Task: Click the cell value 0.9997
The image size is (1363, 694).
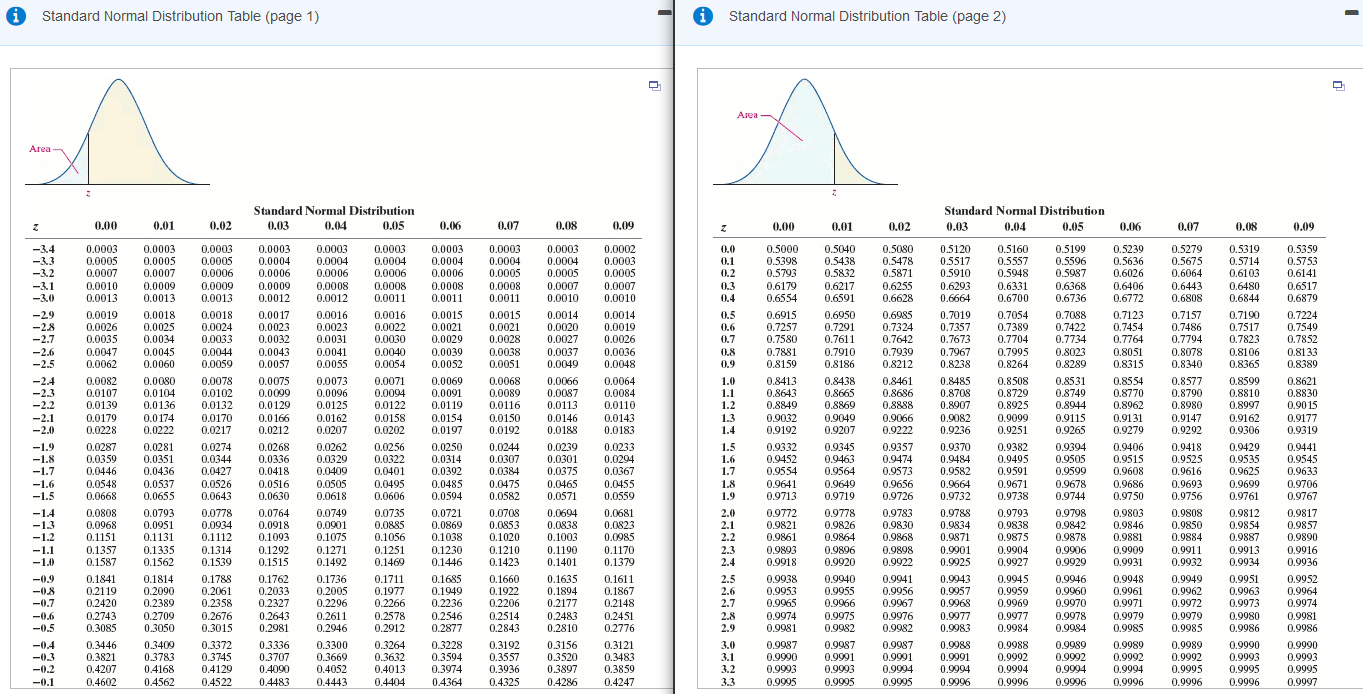Action: click(x=1303, y=683)
